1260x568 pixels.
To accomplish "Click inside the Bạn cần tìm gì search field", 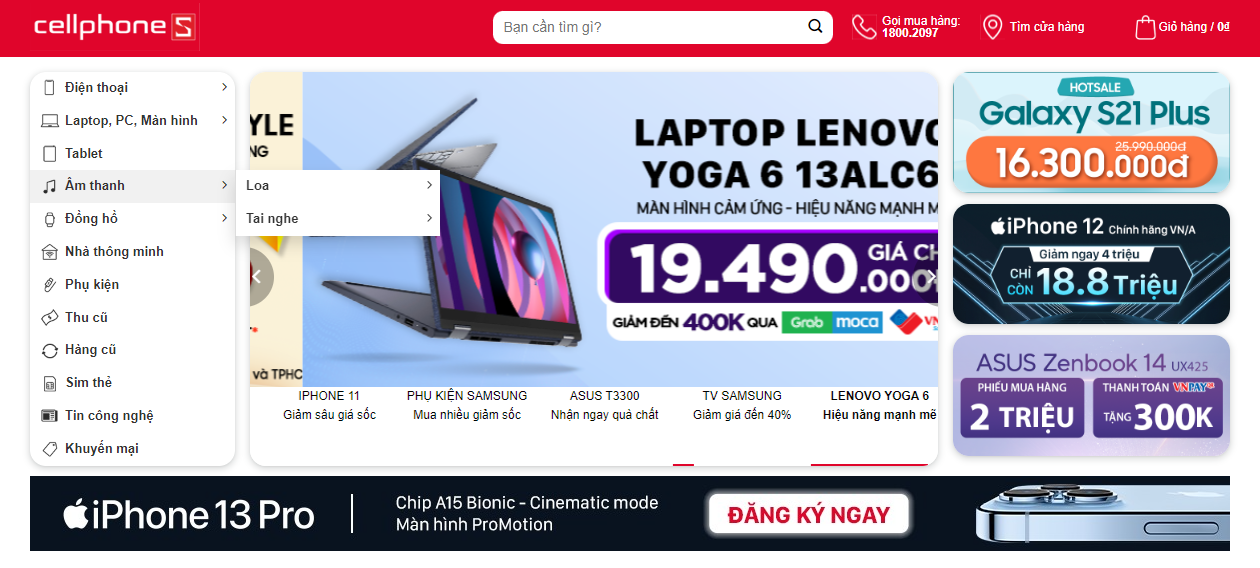I will pos(650,27).
